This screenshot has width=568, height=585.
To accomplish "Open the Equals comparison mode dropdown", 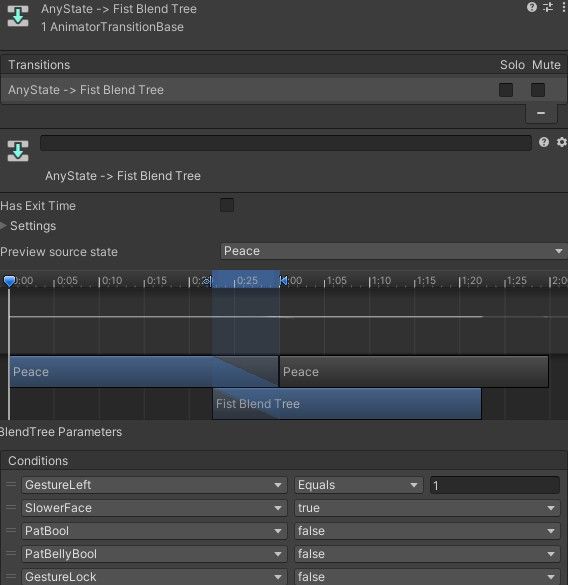I will 359,485.
